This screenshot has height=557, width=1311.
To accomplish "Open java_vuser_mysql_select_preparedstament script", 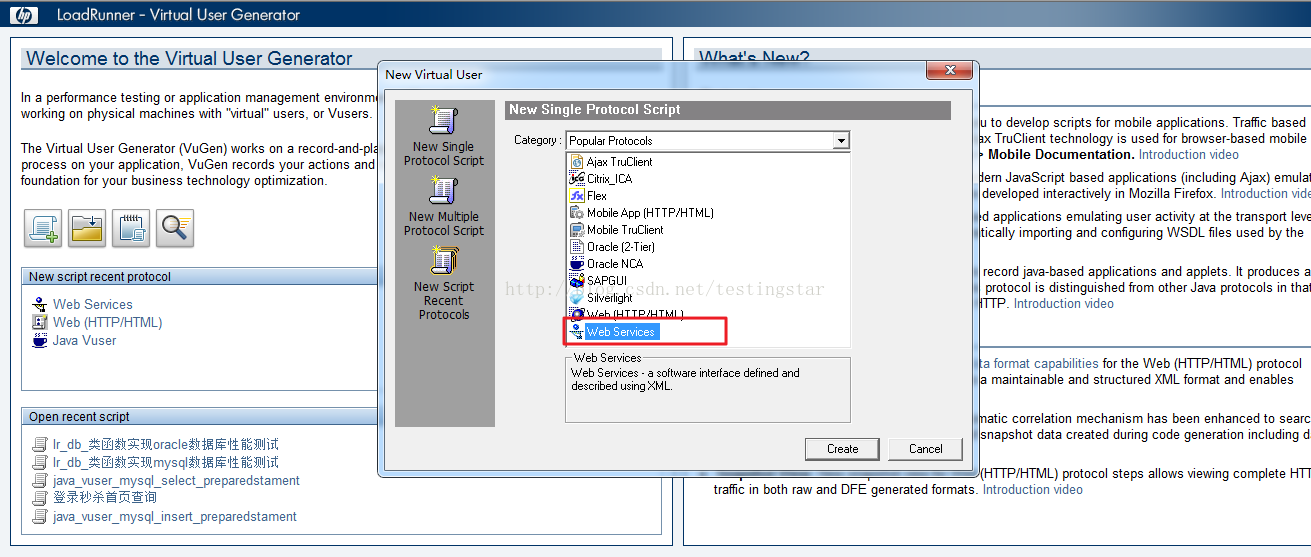I will pos(176,480).
